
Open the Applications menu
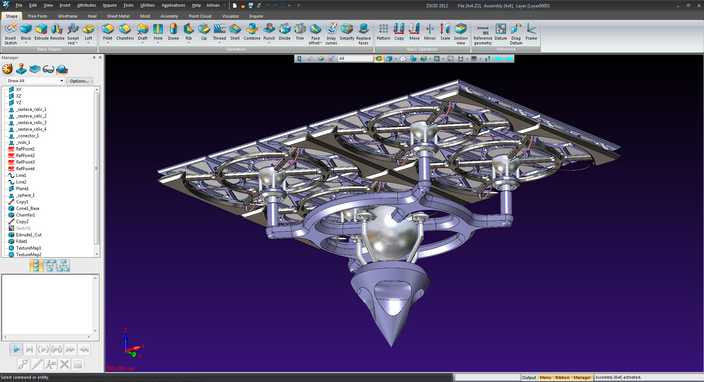(173, 5)
